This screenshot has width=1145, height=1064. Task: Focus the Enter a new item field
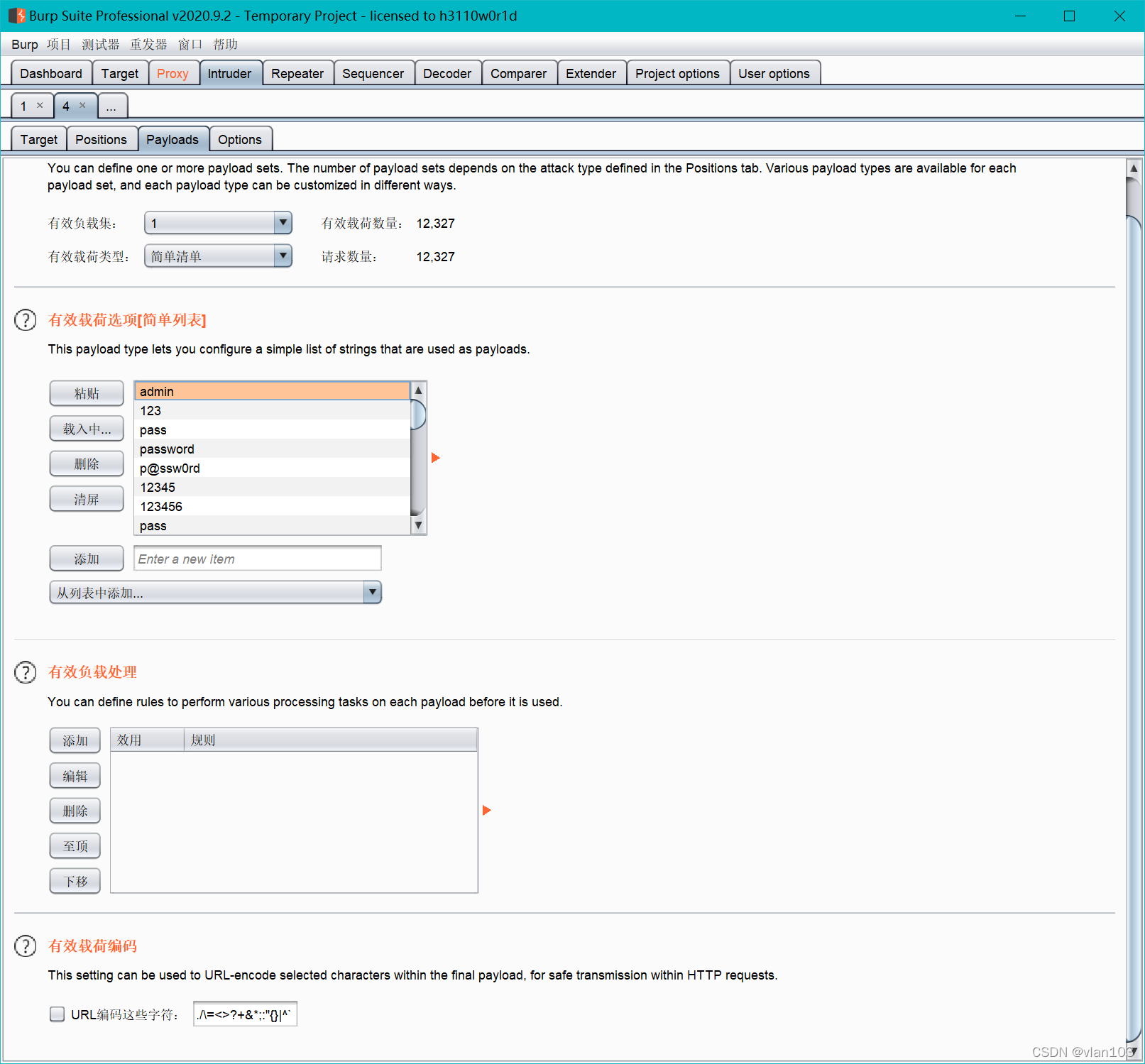click(x=258, y=559)
